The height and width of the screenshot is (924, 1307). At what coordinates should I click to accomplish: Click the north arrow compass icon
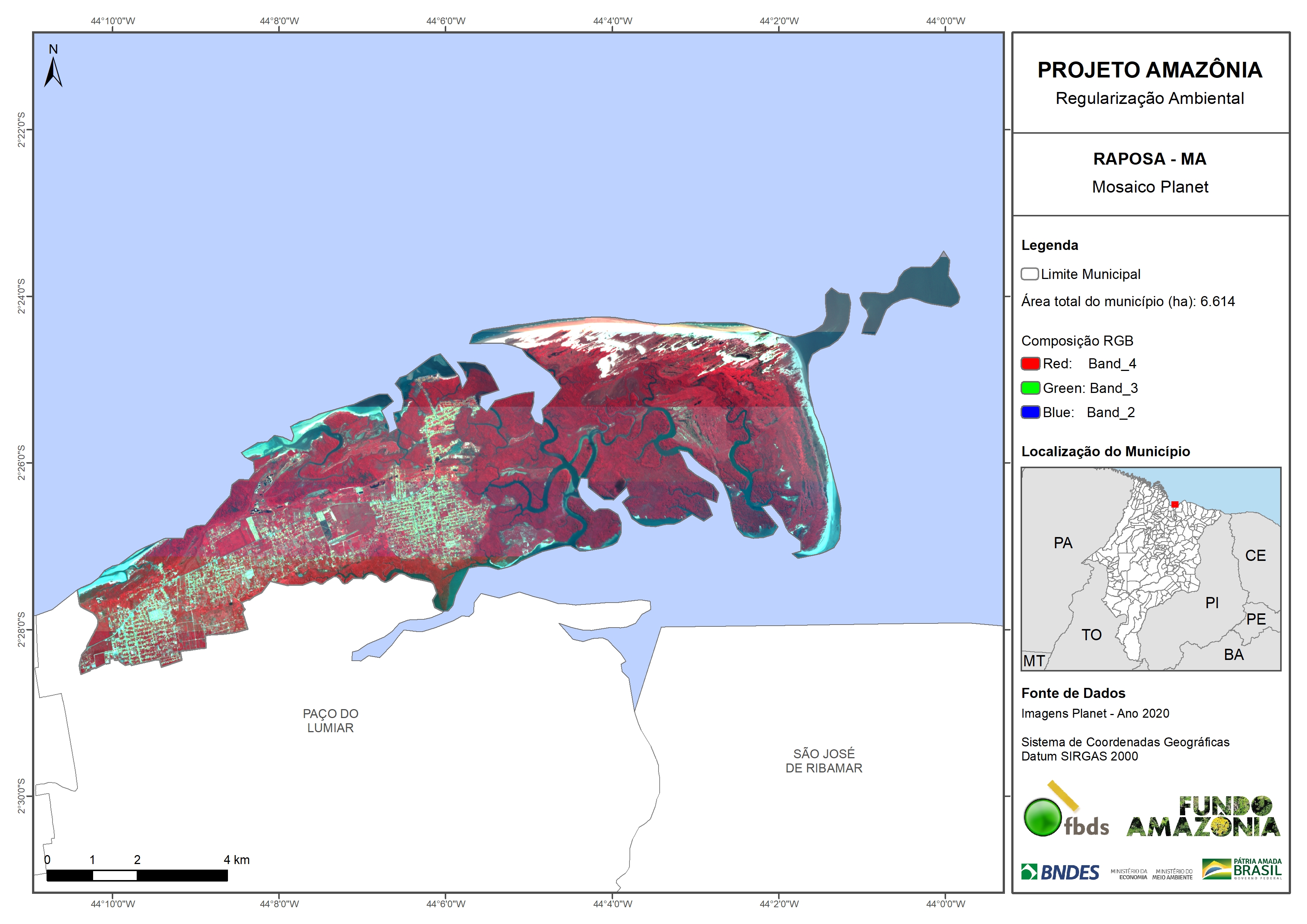point(53,71)
